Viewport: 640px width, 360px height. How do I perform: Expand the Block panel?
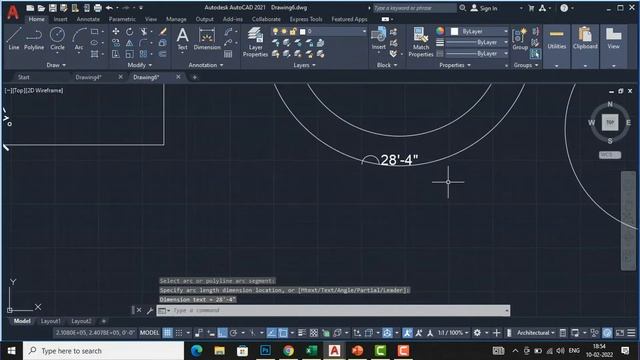click(387, 65)
